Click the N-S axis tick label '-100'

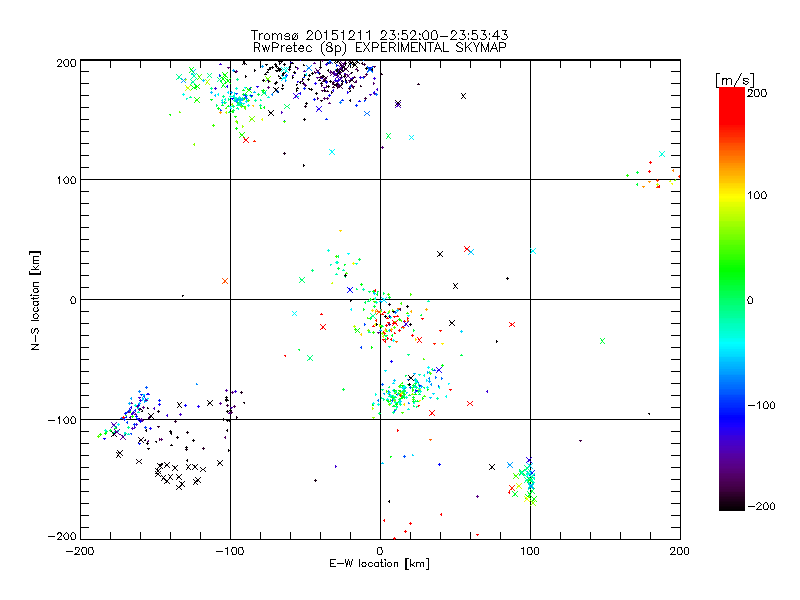tap(62, 420)
